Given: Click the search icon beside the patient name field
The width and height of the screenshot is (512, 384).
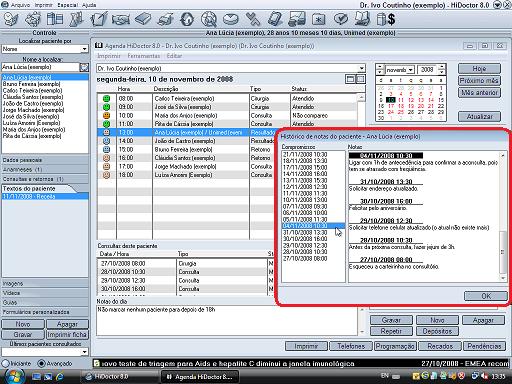Looking at the screenshot, I should [84, 67].
